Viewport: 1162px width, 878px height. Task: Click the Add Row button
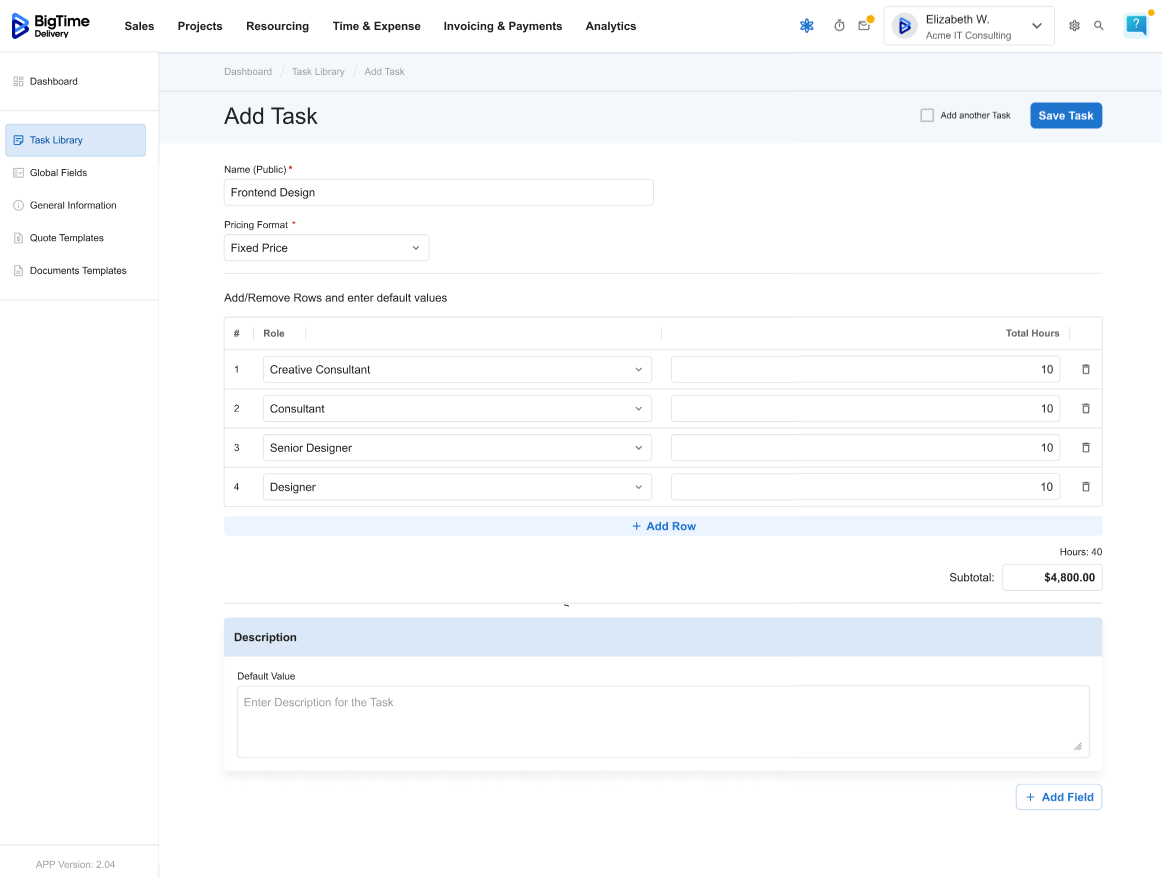pos(663,526)
